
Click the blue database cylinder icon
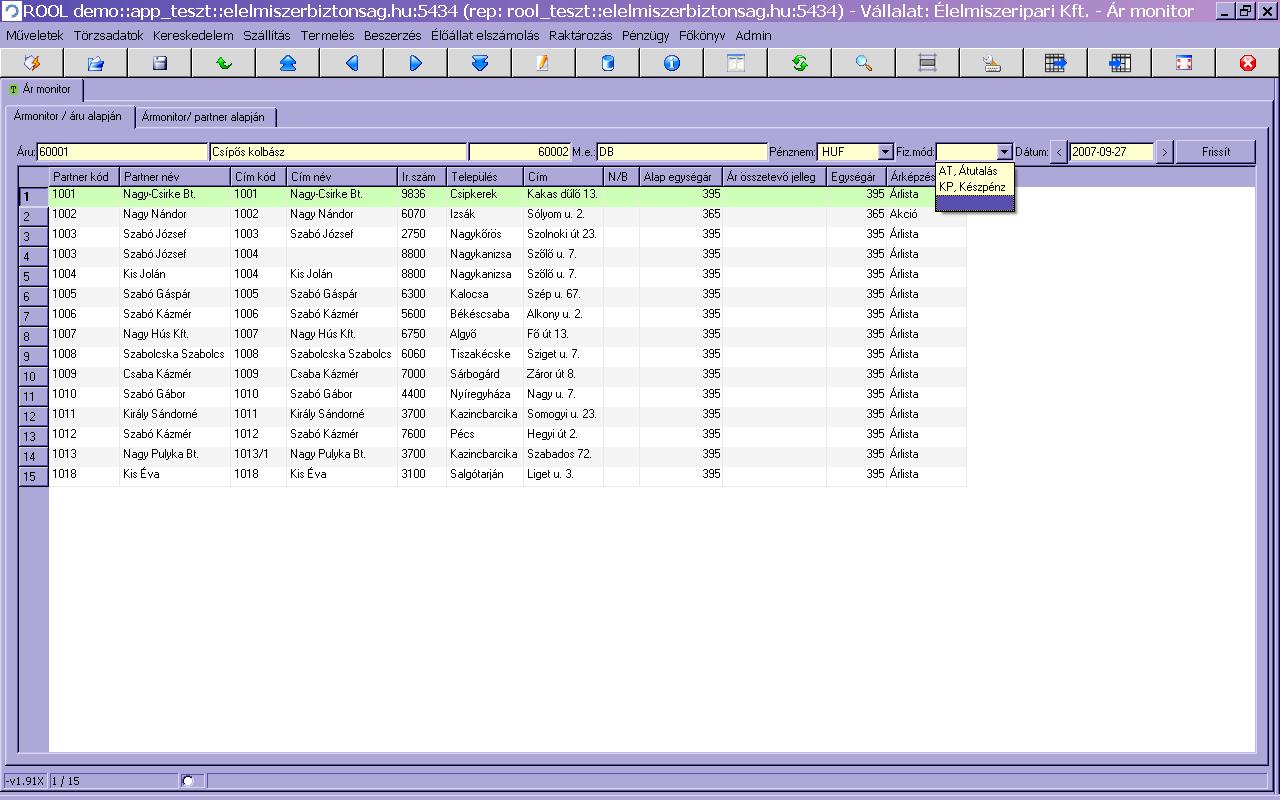[x=608, y=63]
